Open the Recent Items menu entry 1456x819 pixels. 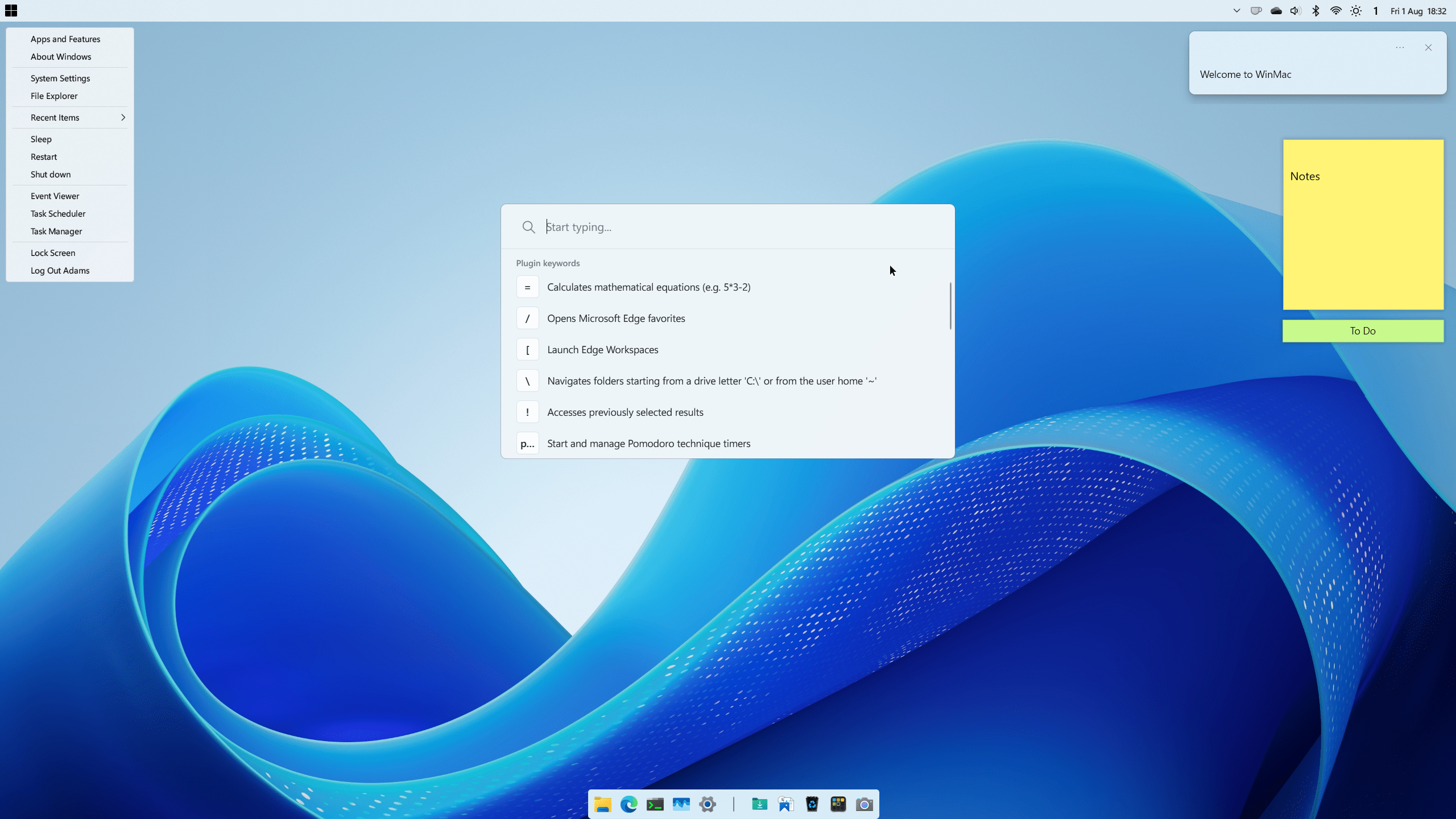[x=70, y=117]
